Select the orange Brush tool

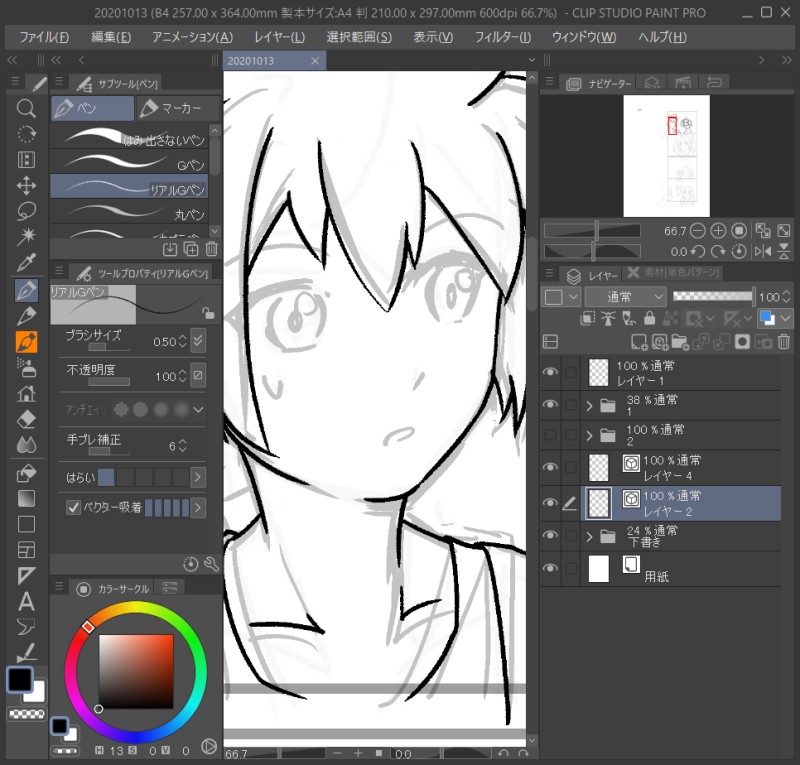[x=26, y=342]
